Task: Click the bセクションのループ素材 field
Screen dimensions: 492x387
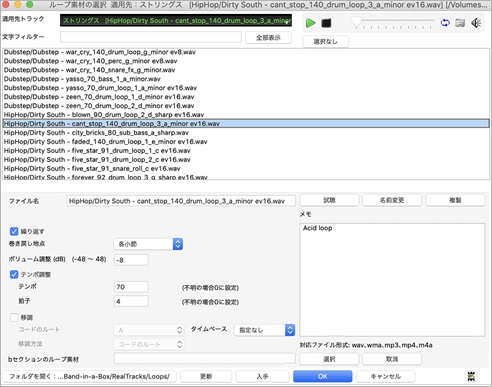Action: click(x=205, y=359)
